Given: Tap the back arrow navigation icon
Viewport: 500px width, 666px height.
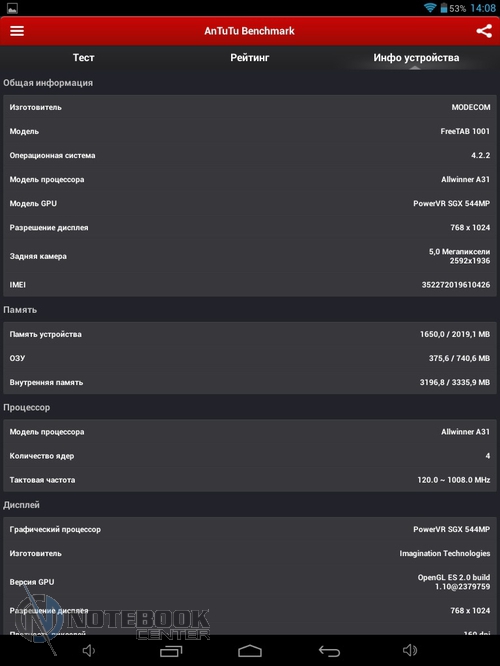Looking at the screenshot, I should (329, 651).
